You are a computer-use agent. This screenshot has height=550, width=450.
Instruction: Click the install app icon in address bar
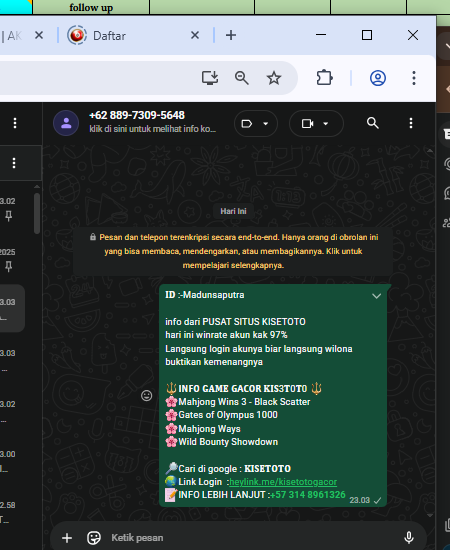(210, 78)
